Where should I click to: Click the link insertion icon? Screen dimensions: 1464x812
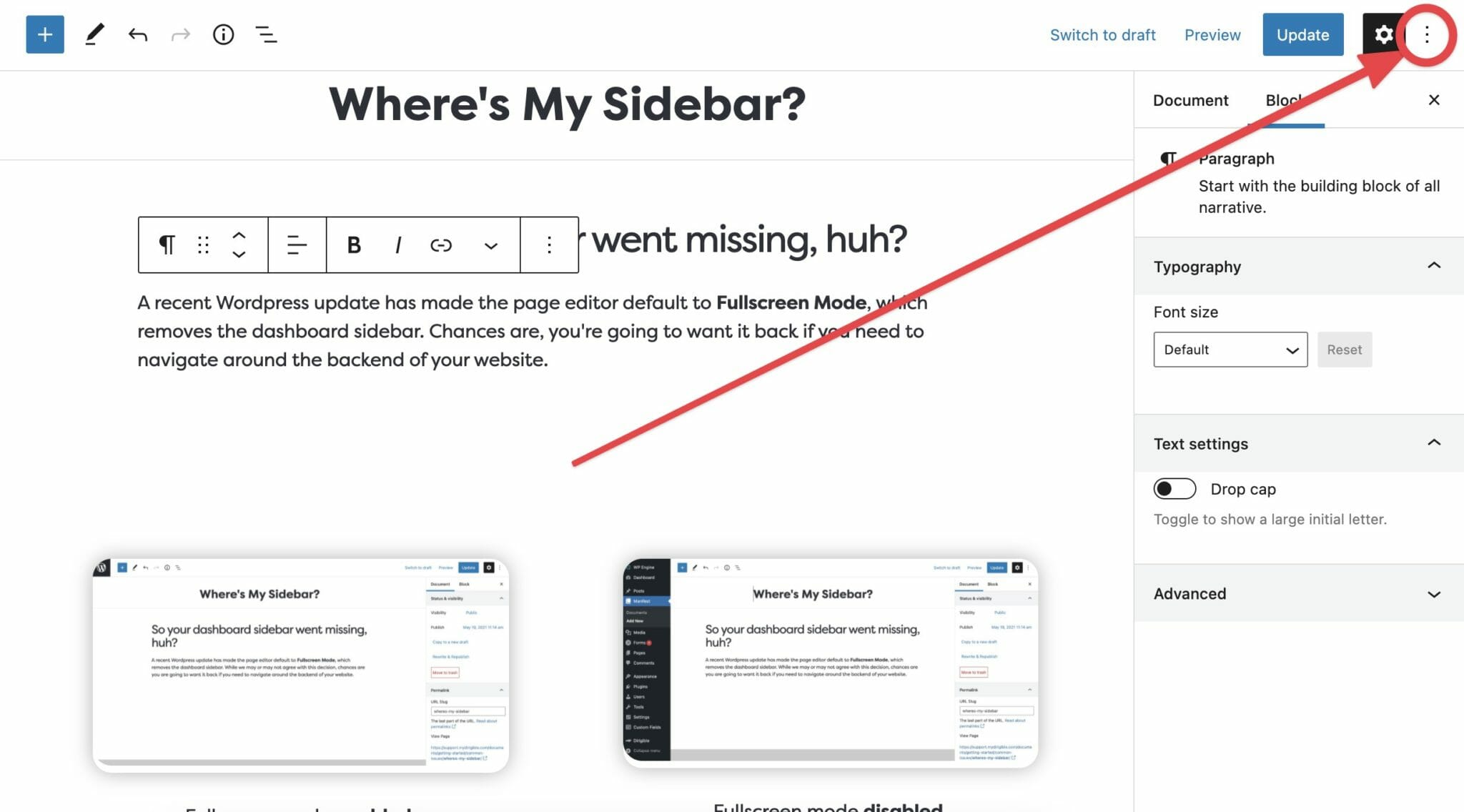(x=441, y=244)
